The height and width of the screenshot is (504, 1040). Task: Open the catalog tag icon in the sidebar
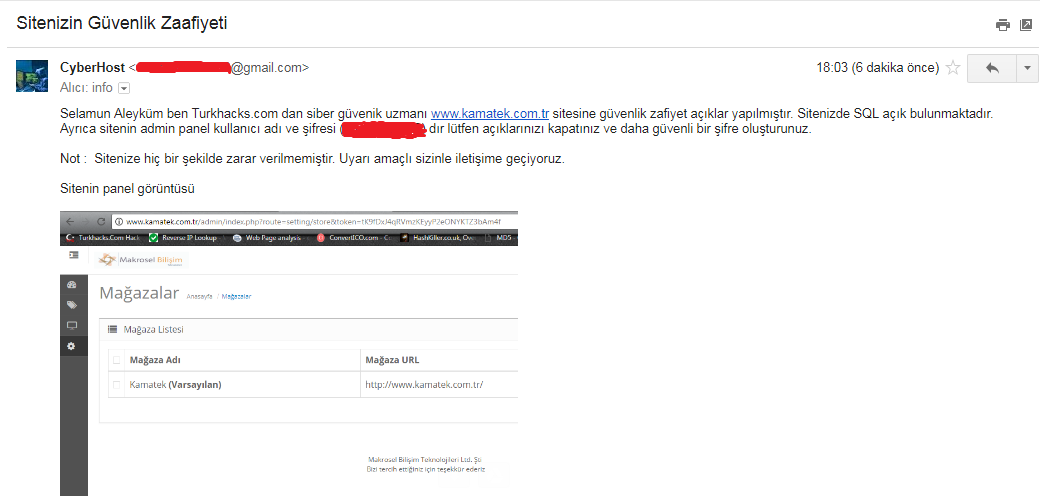(72, 305)
